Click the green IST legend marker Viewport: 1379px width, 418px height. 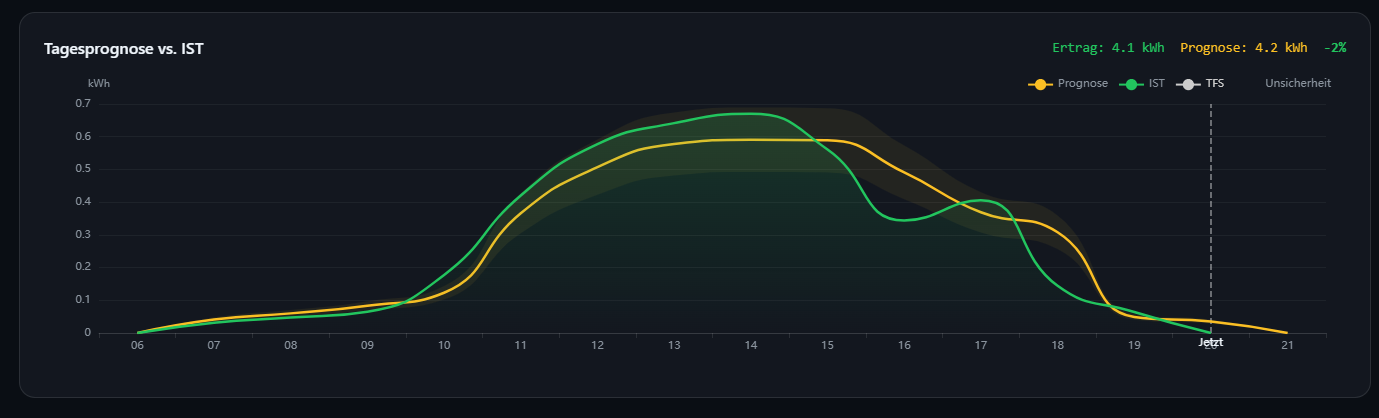click(1133, 84)
